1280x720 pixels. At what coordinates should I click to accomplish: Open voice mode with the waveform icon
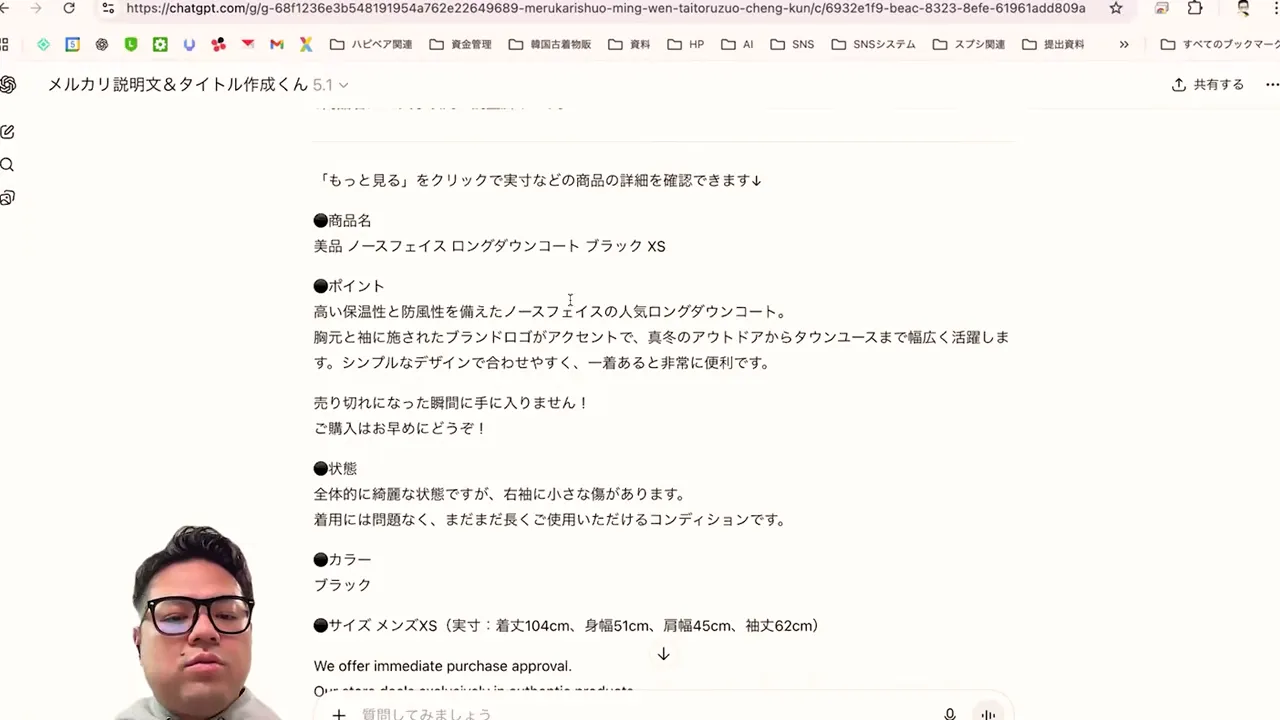pyautogui.click(x=988, y=714)
